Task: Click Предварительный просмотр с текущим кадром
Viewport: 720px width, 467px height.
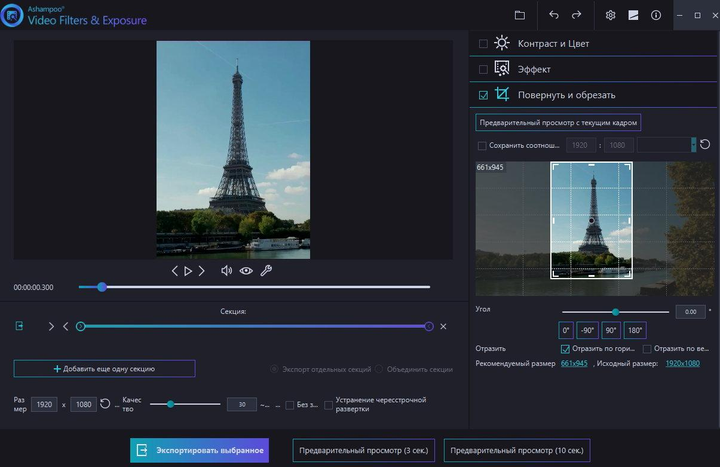Action: (558, 123)
